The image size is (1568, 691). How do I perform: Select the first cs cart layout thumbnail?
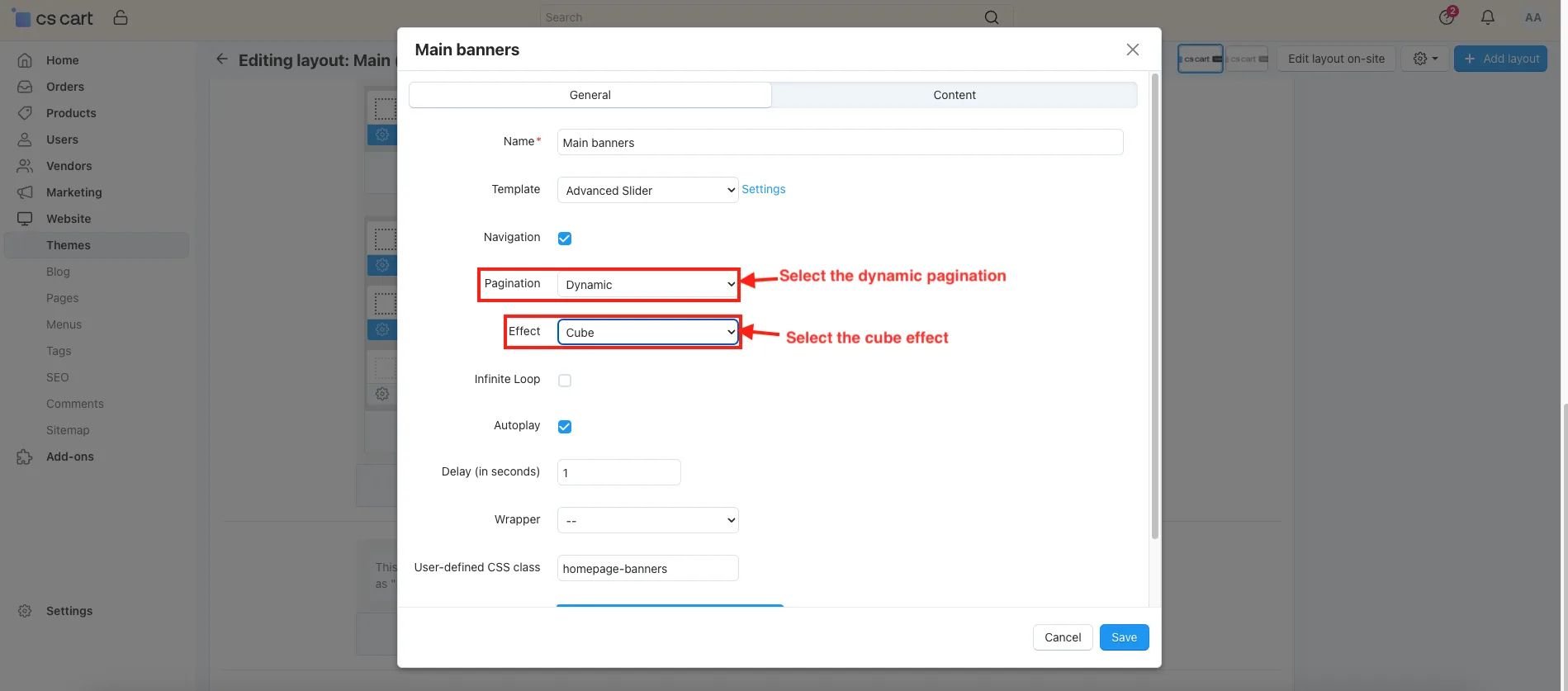[x=1200, y=59]
